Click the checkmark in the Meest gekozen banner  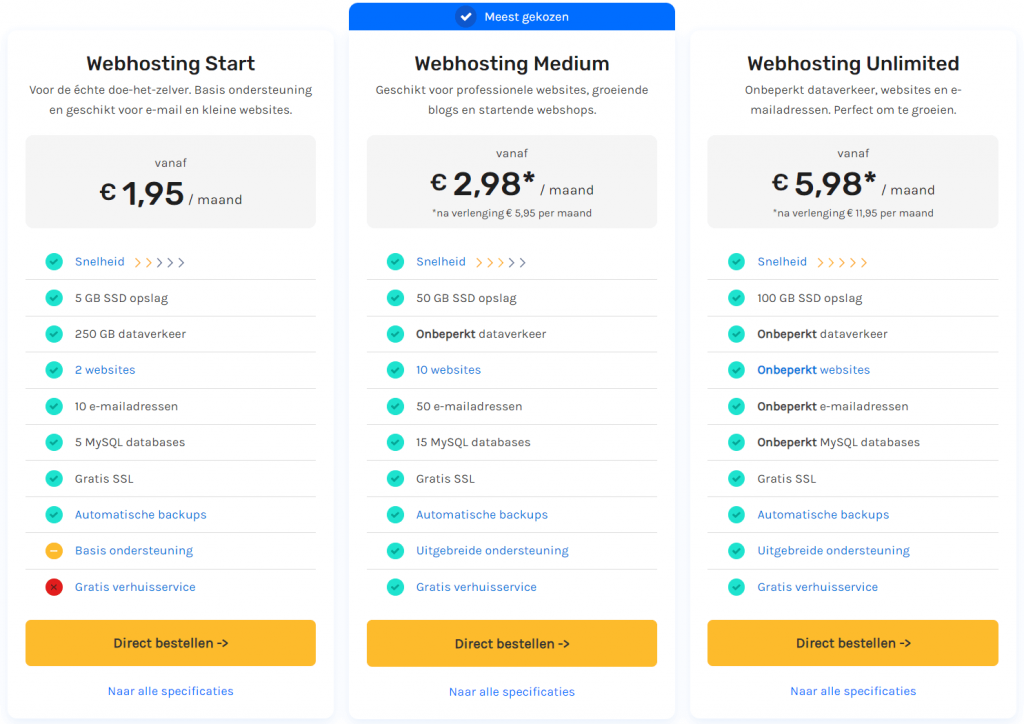coord(468,16)
